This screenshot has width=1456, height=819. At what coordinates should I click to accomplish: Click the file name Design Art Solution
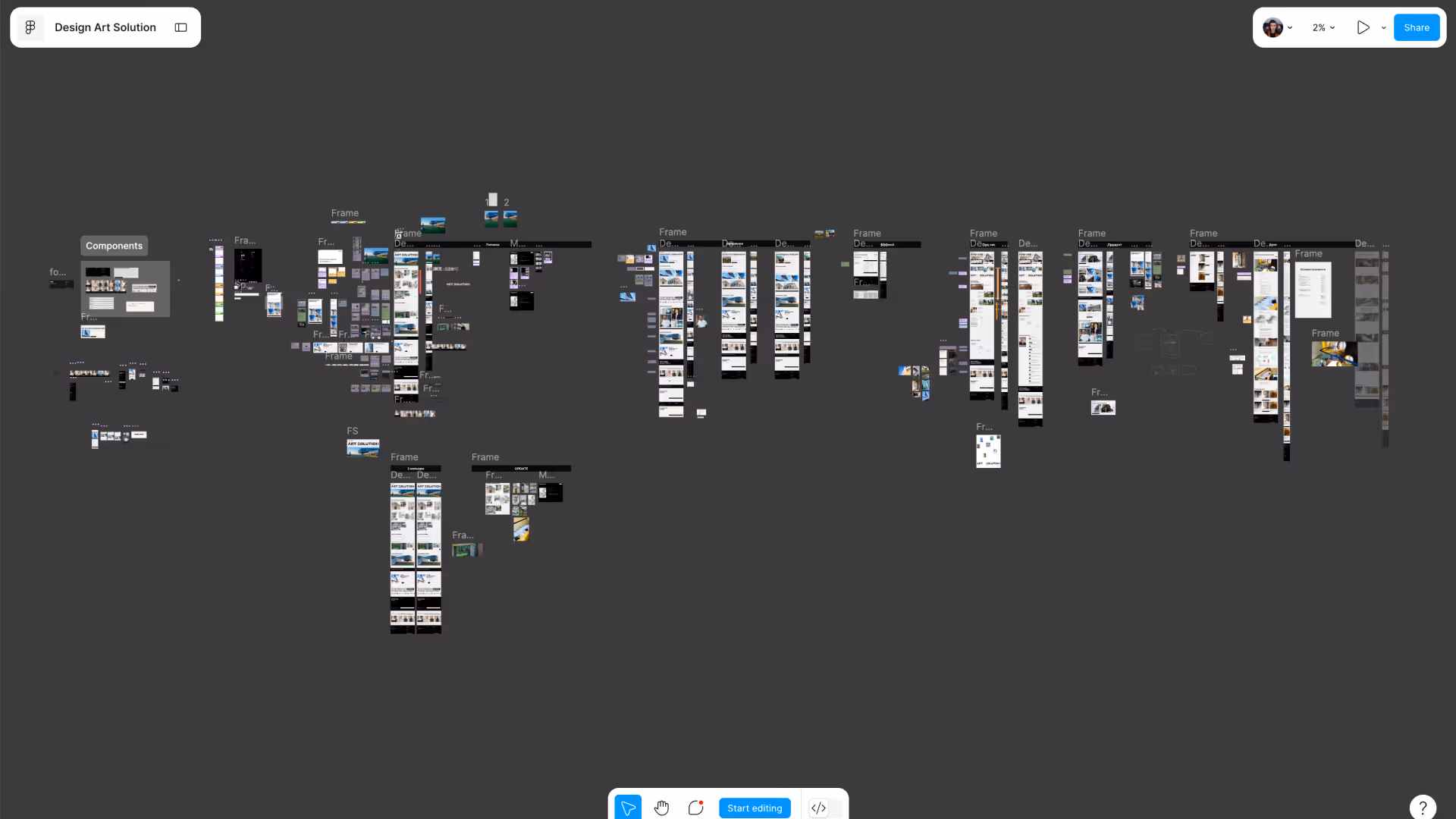click(x=105, y=27)
